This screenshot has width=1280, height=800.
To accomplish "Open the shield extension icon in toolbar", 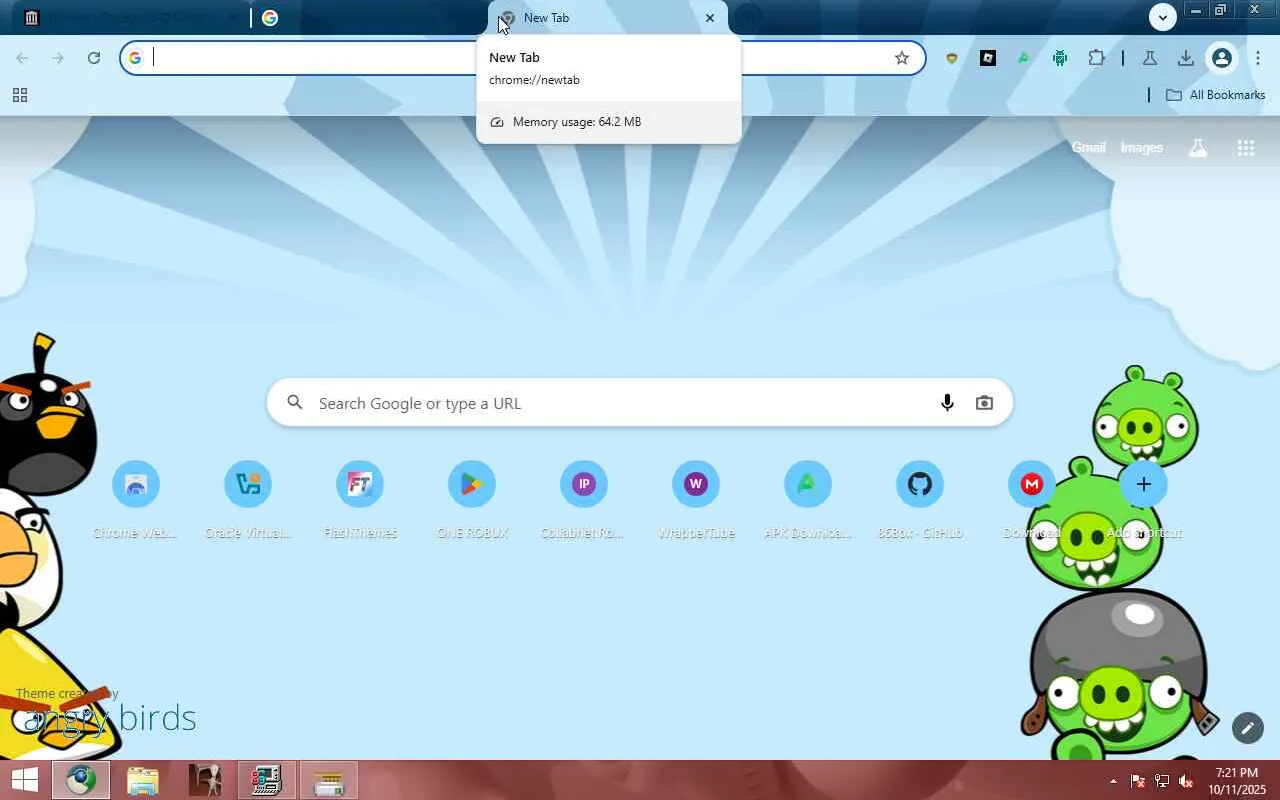I will click(x=952, y=58).
